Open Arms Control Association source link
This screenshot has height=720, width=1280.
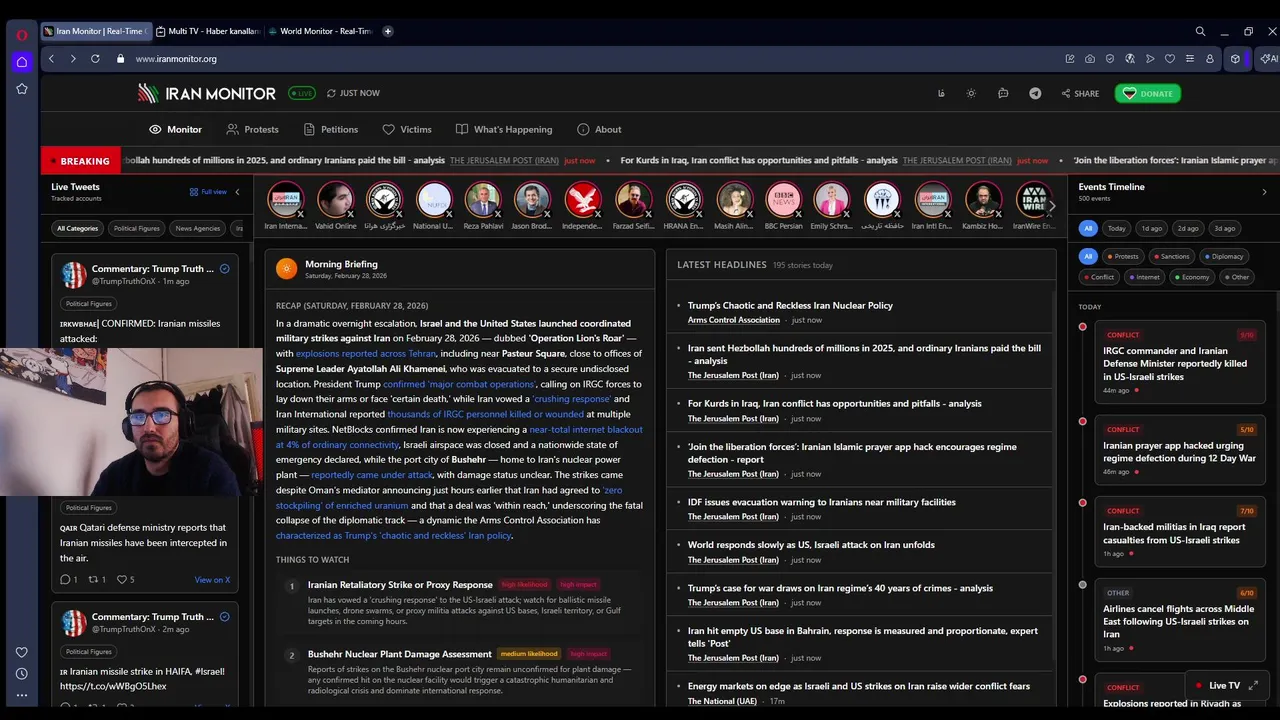(x=733, y=320)
